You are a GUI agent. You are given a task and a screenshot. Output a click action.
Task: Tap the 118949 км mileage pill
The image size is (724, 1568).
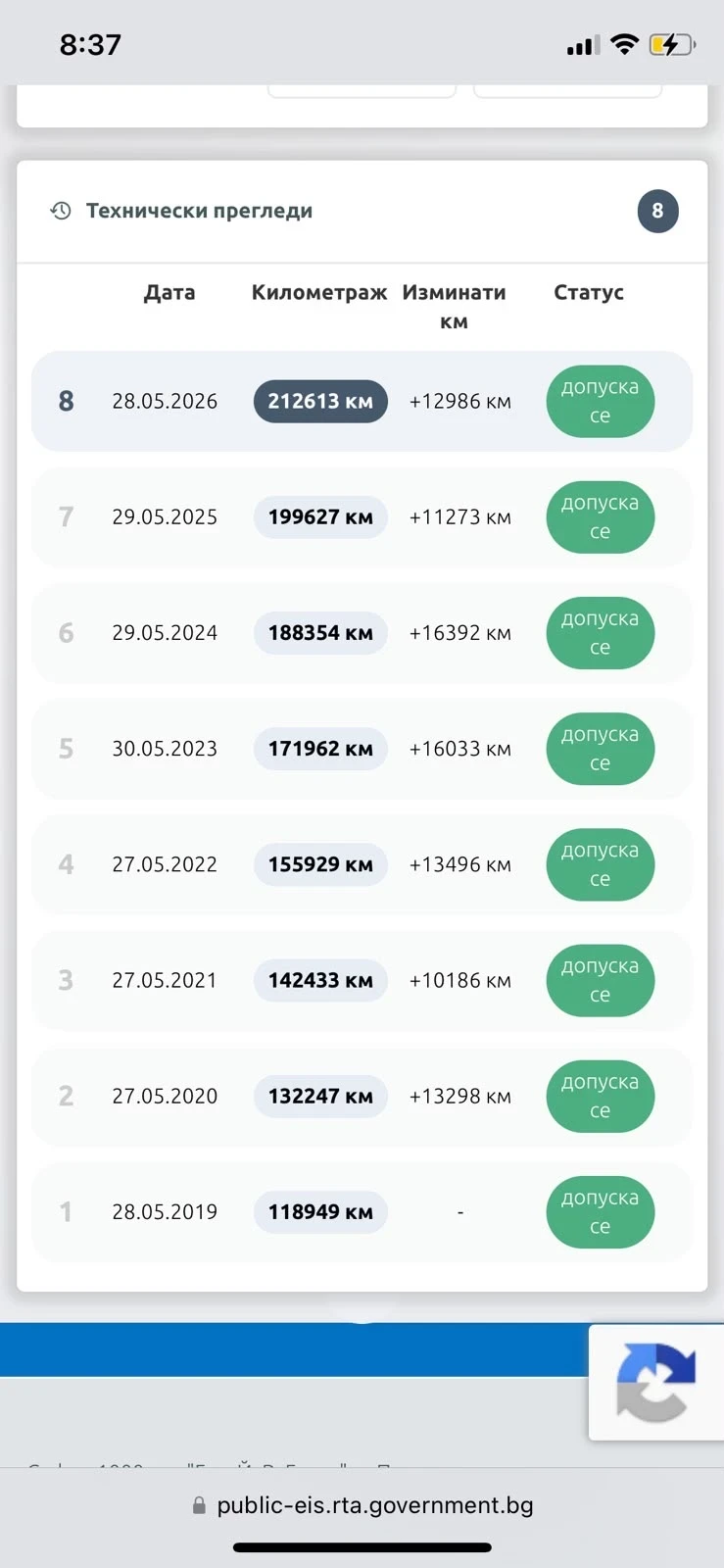320,1211
